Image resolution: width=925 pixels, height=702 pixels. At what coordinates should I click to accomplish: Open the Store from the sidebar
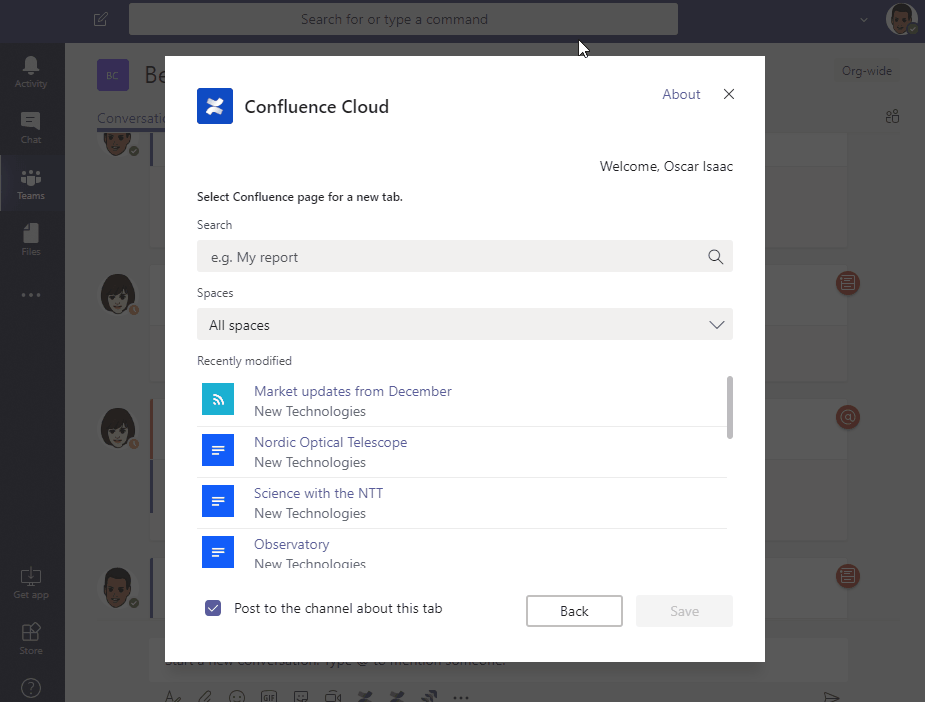[31, 638]
